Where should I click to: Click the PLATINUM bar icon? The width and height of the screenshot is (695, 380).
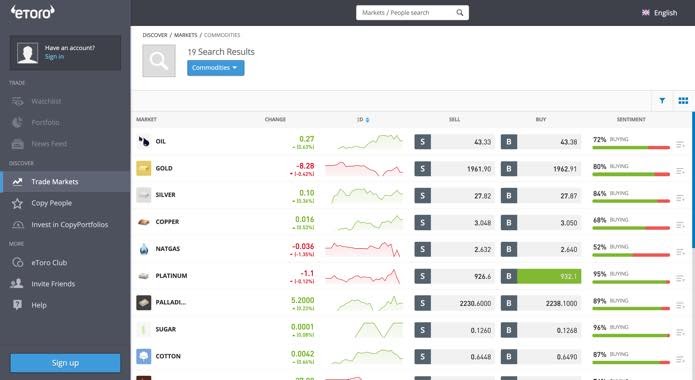point(144,276)
